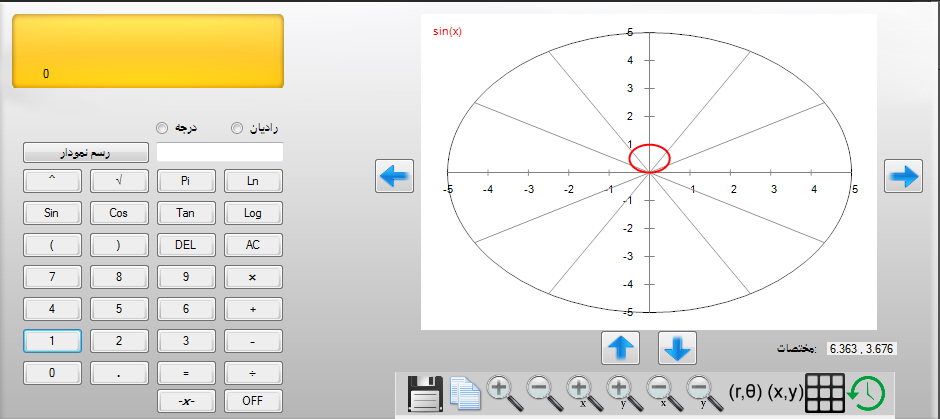
Task: Click the Log button
Action: coord(253,213)
